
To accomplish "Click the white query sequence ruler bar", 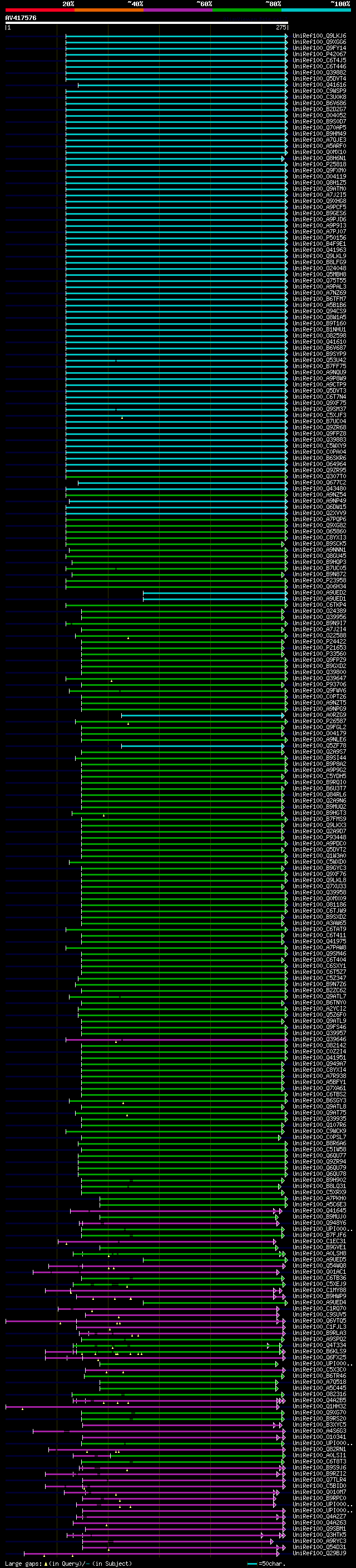I will (x=147, y=22).
